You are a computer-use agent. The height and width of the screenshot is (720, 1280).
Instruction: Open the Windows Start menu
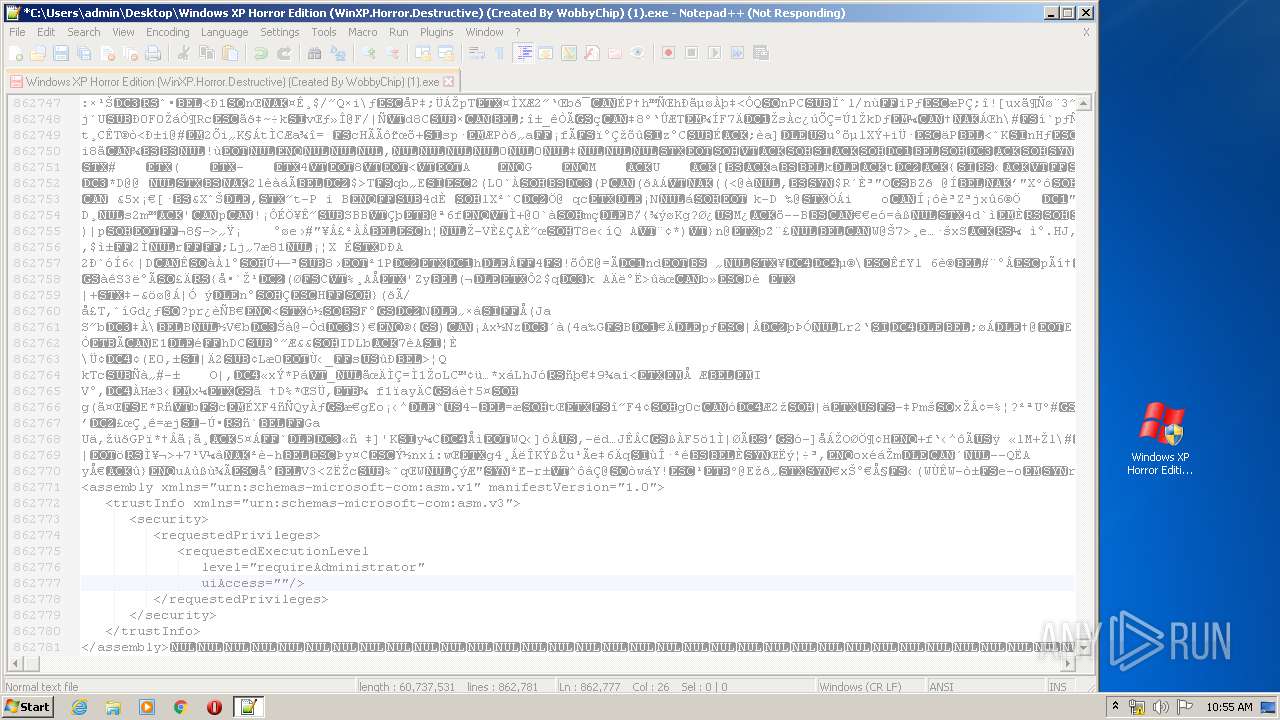pyautogui.click(x=28, y=707)
